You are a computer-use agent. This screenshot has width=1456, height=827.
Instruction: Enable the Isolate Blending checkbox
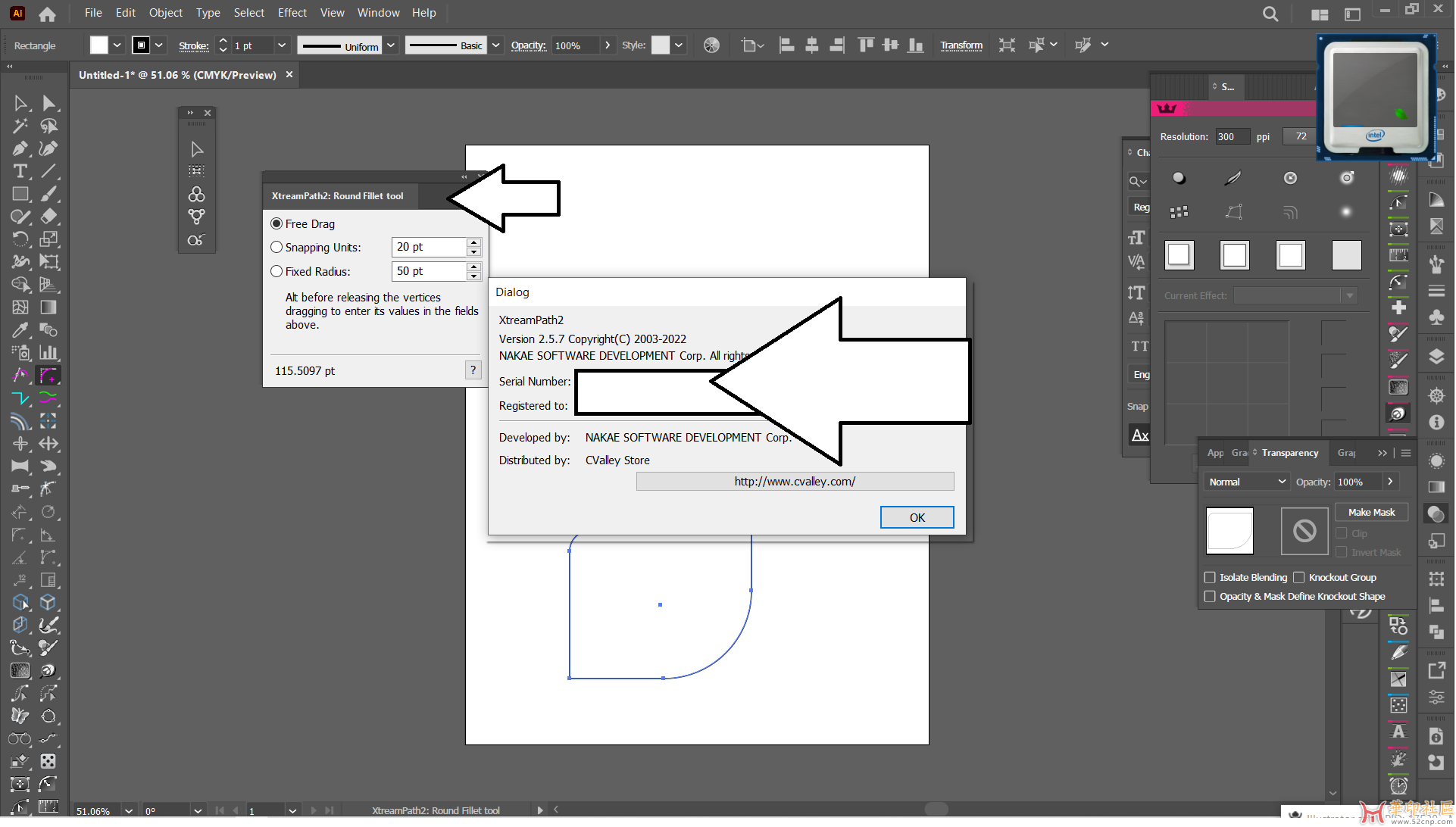[x=1210, y=578]
